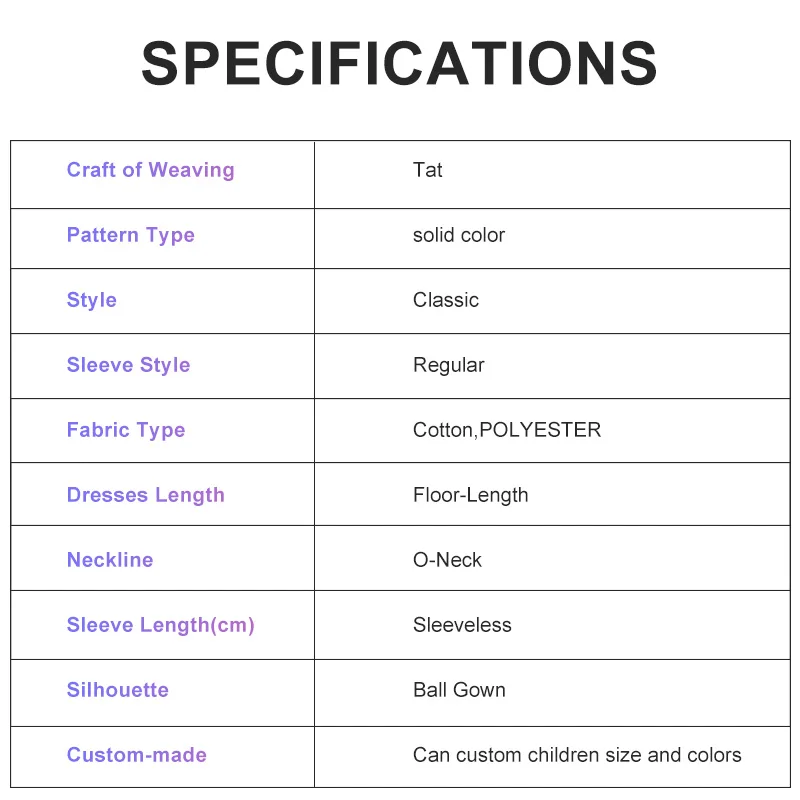Click the O-Neck value text
This screenshot has height=800, width=800.
447,560
